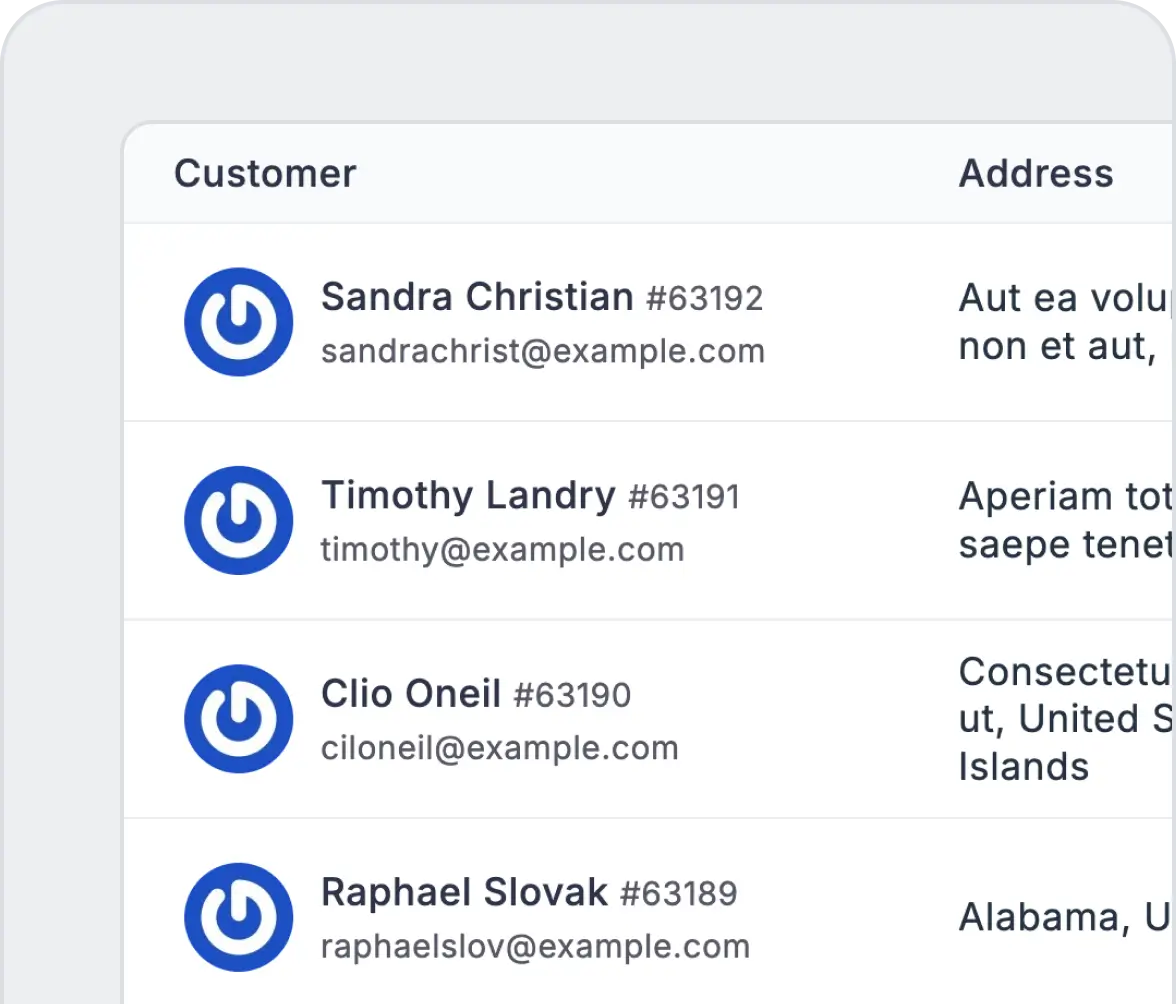Click the Alabama address cell
Viewport: 1176px width, 1004px height.
[x=1064, y=917]
